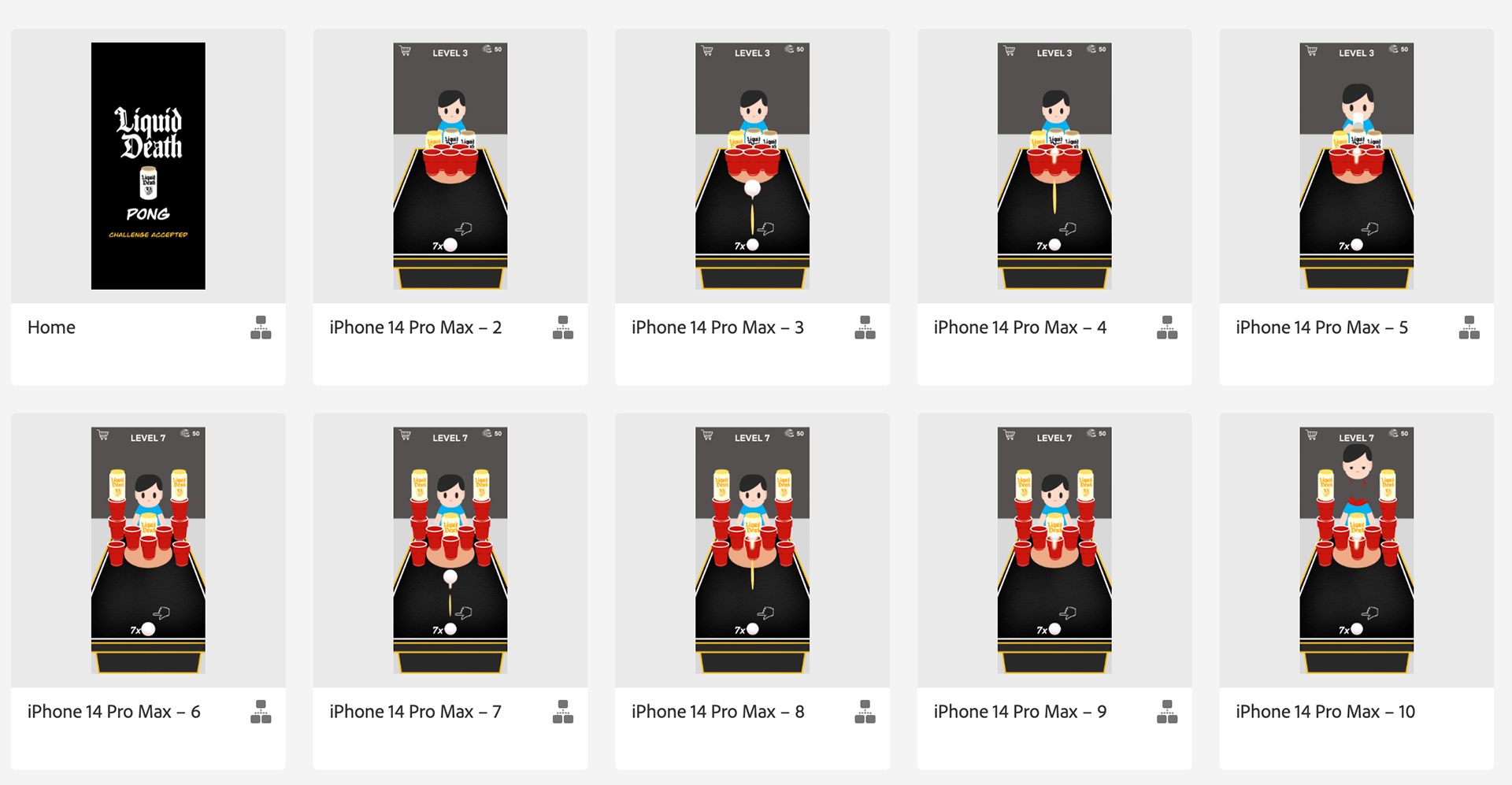The width and height of the screenshot is (1512, 785).
Task: Click the iPhone 14 Pro Max – 9 label
Action: pos(1020,712)
